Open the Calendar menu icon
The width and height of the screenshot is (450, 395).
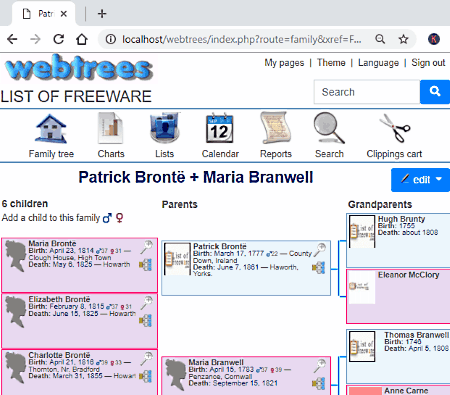[x=220, y=129]
